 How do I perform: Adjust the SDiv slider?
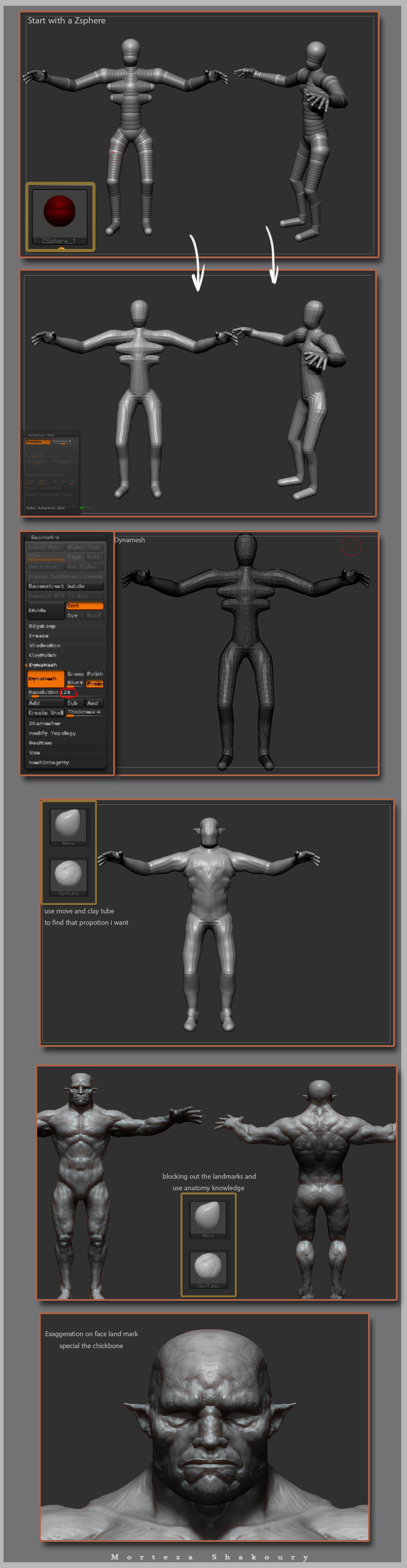46,557
